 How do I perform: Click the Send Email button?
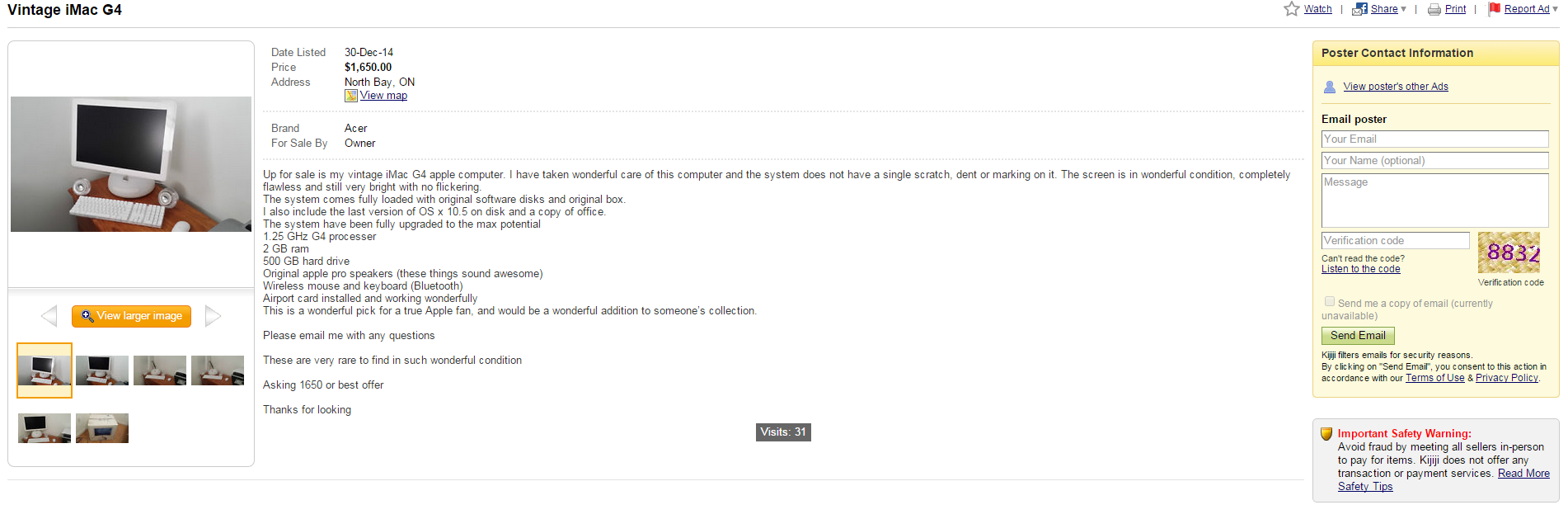(1358, 336)
